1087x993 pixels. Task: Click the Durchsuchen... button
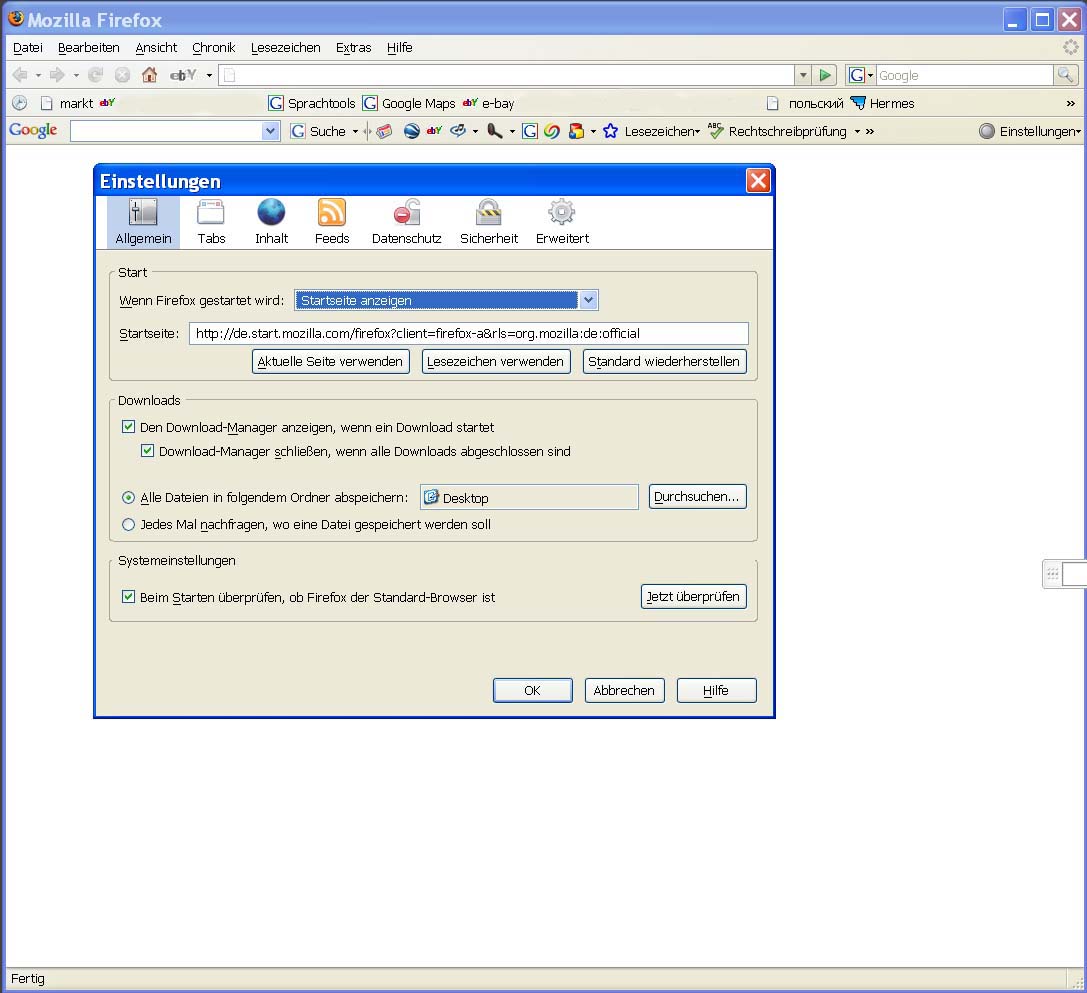click(x=697, y=496)
